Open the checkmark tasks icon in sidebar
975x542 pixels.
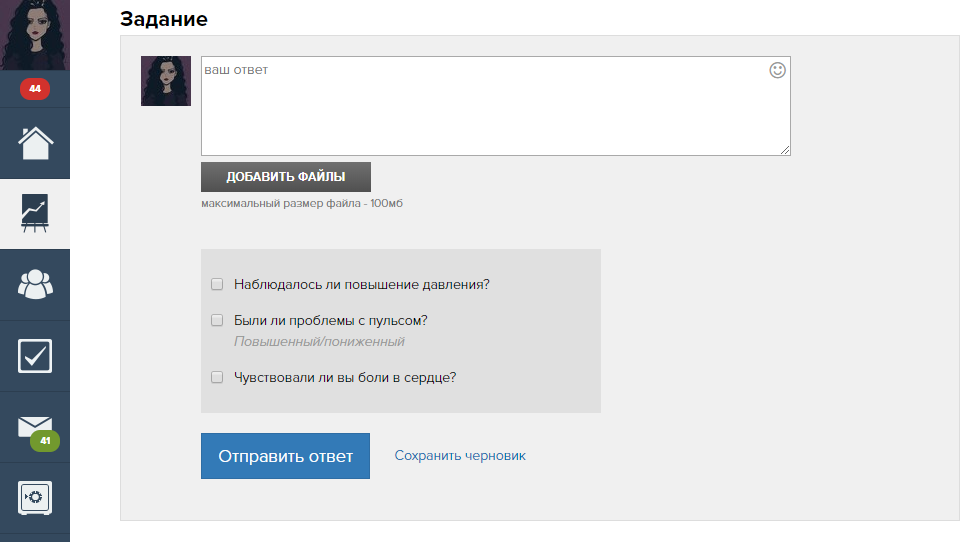(x=35, y=356)
